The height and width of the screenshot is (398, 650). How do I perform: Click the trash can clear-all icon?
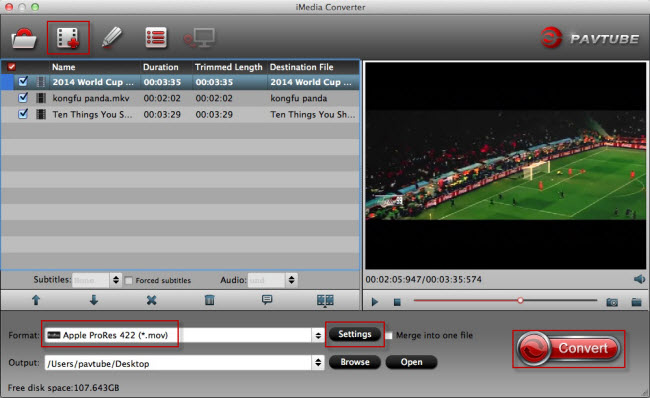tap(209, 300)
